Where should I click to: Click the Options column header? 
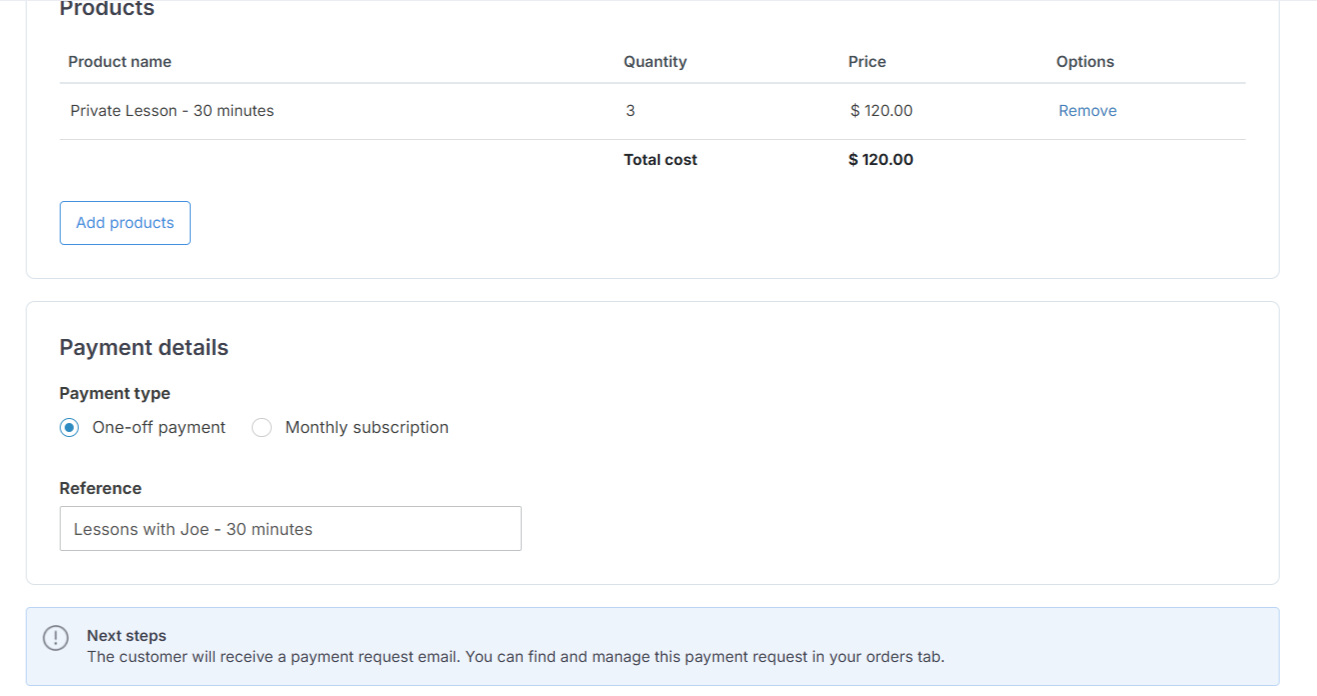(1084, 61)
